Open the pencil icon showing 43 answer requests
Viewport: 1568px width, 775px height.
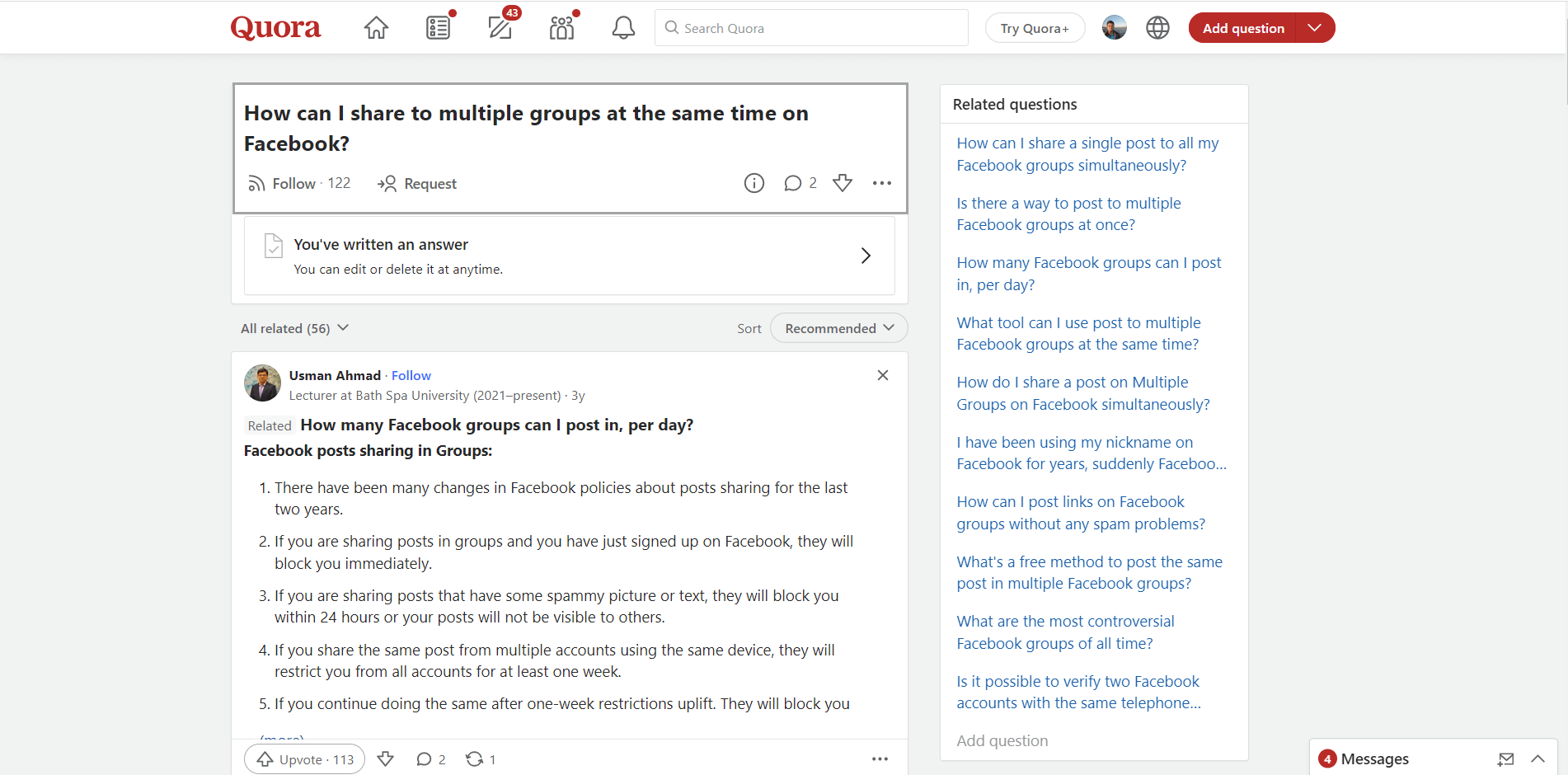tap(500, 27)
